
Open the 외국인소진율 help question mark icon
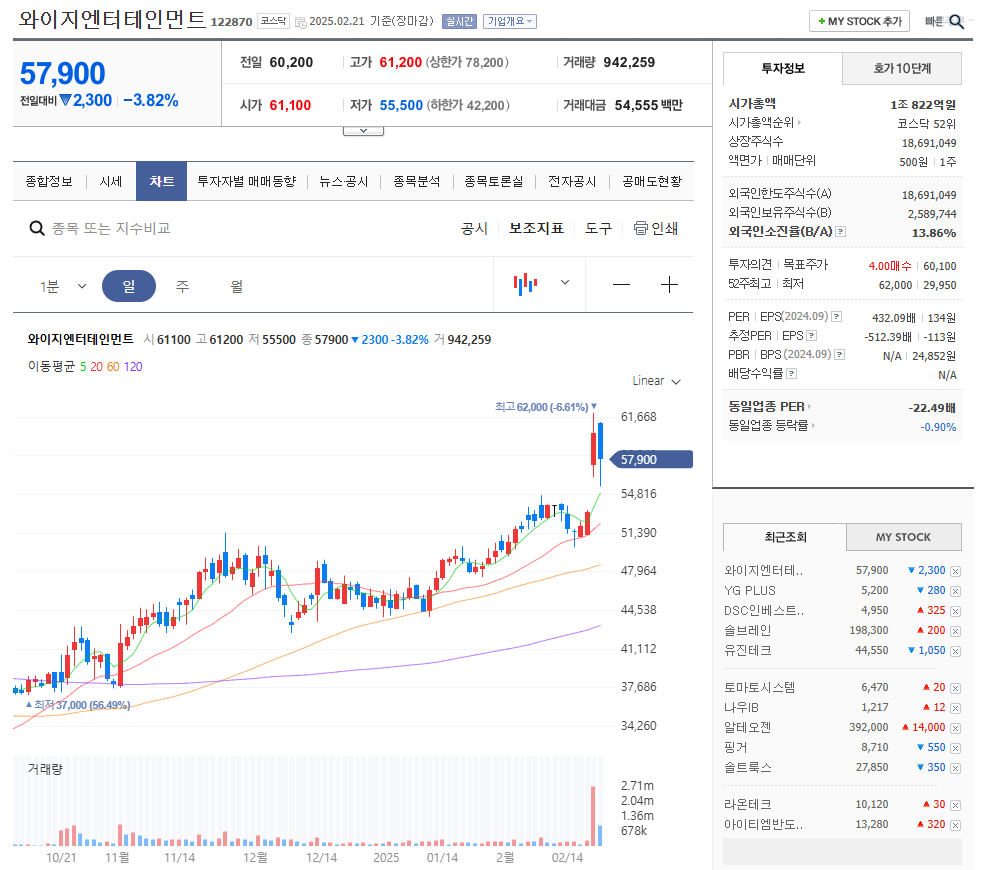click(839, 232)
